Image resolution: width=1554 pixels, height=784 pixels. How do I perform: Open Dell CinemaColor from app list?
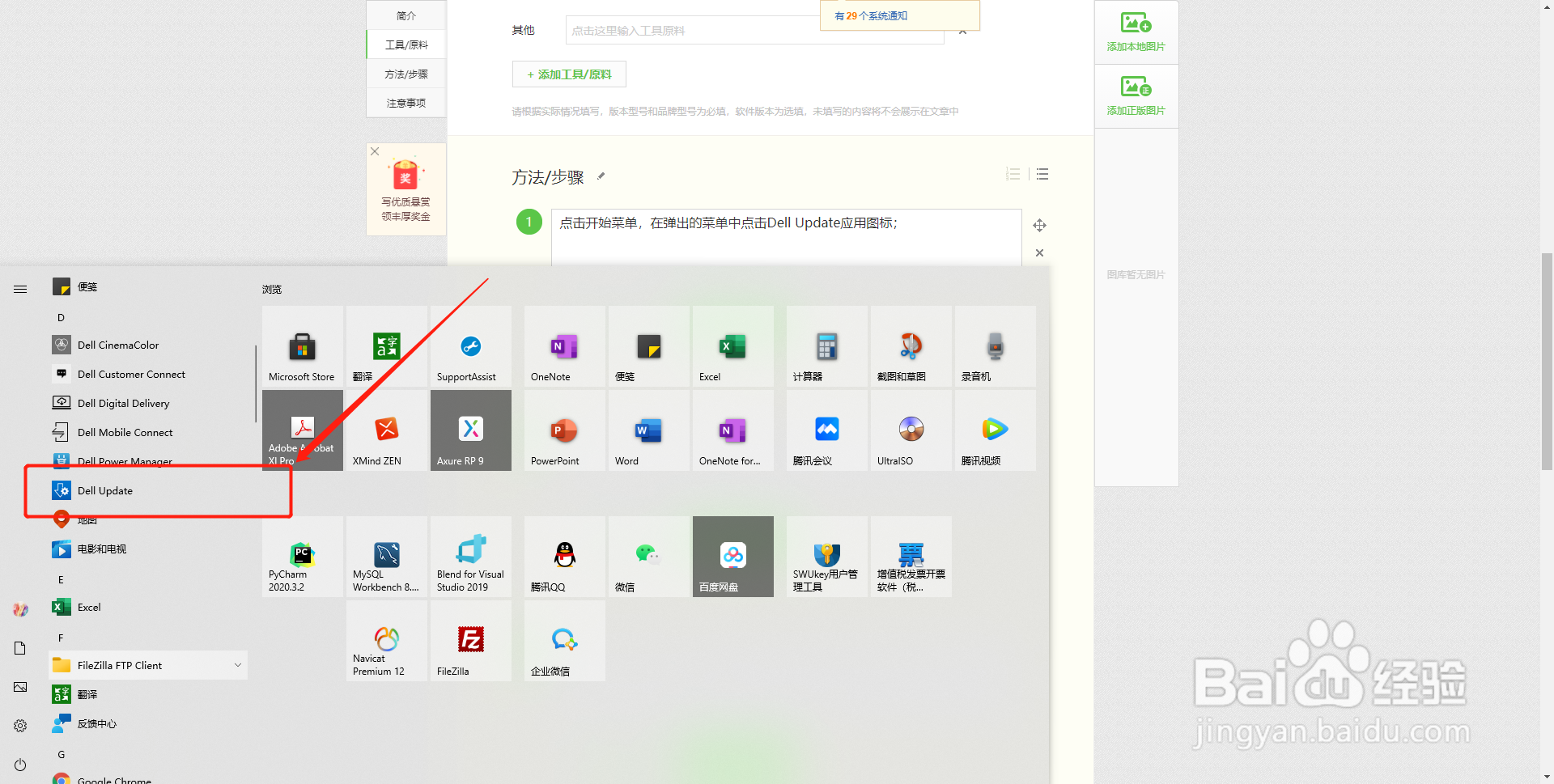pyautogui.click(x=148, y=345)
